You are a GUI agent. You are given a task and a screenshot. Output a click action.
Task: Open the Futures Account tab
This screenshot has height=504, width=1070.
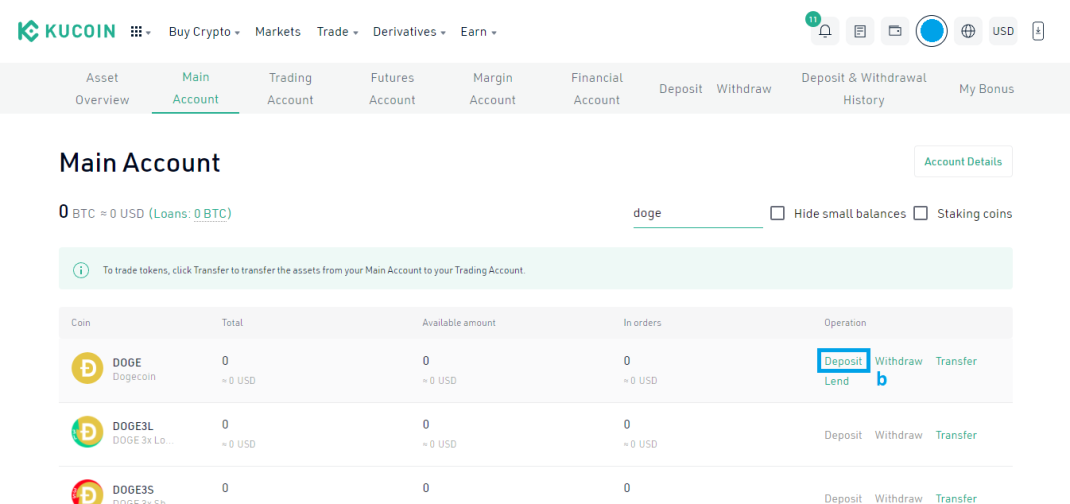[392, 89]
